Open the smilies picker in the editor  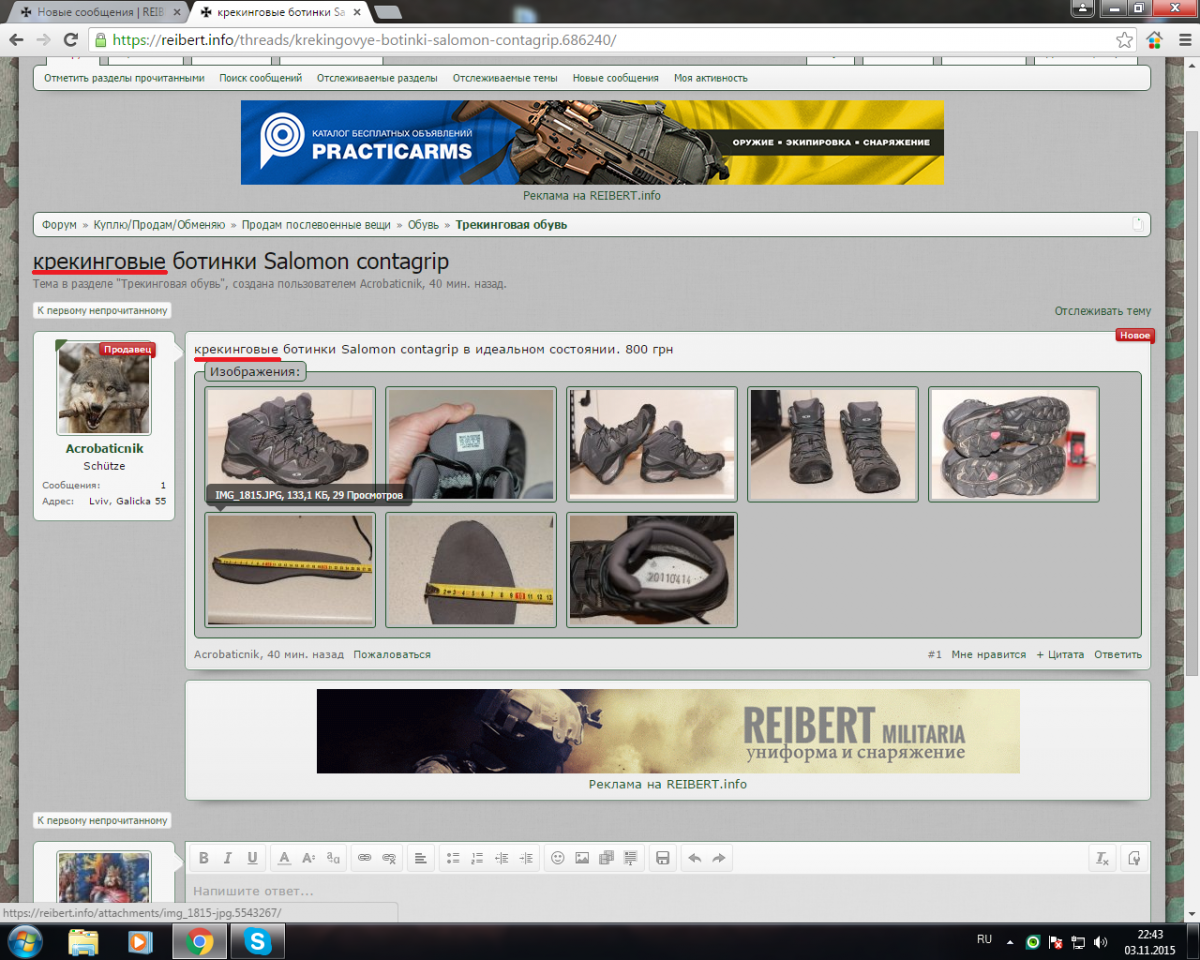click(558, 858)
